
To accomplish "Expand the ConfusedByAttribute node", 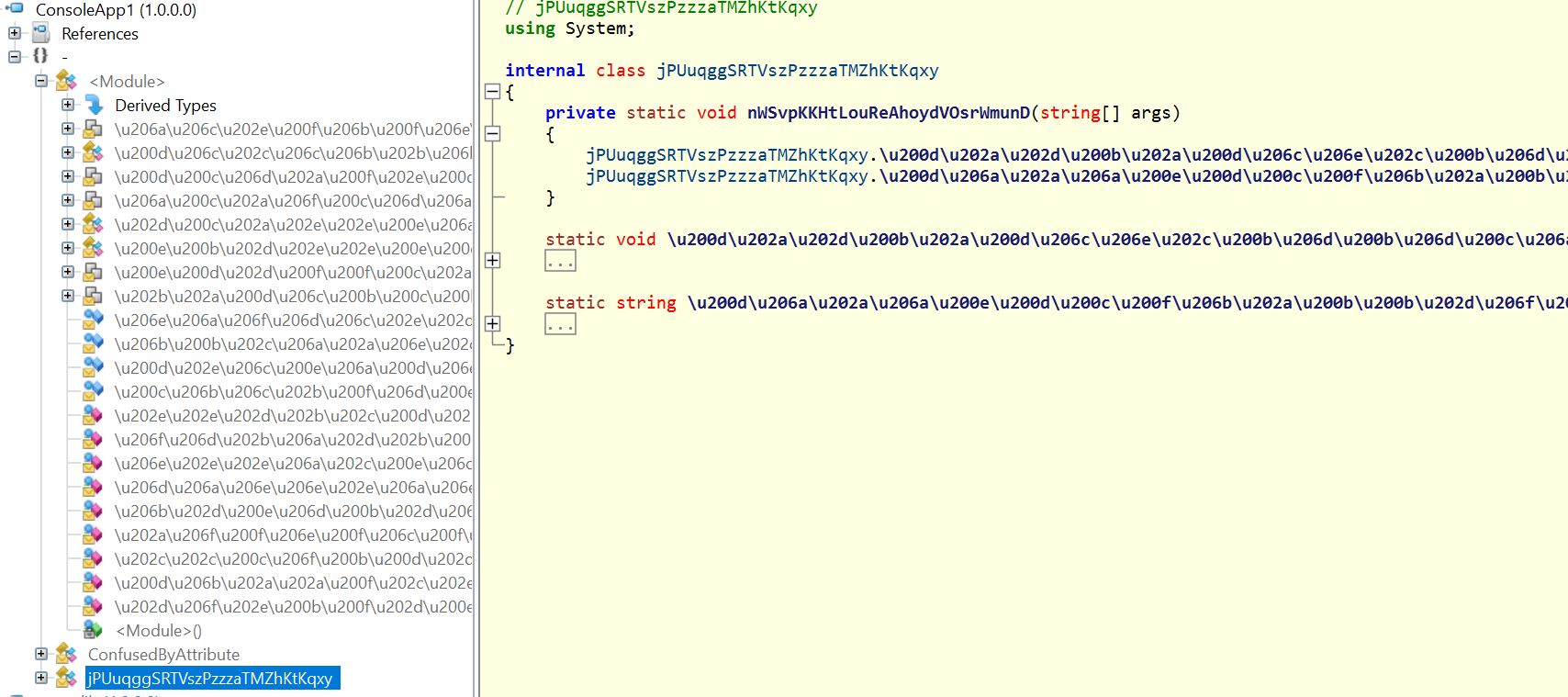I will 41,654.
